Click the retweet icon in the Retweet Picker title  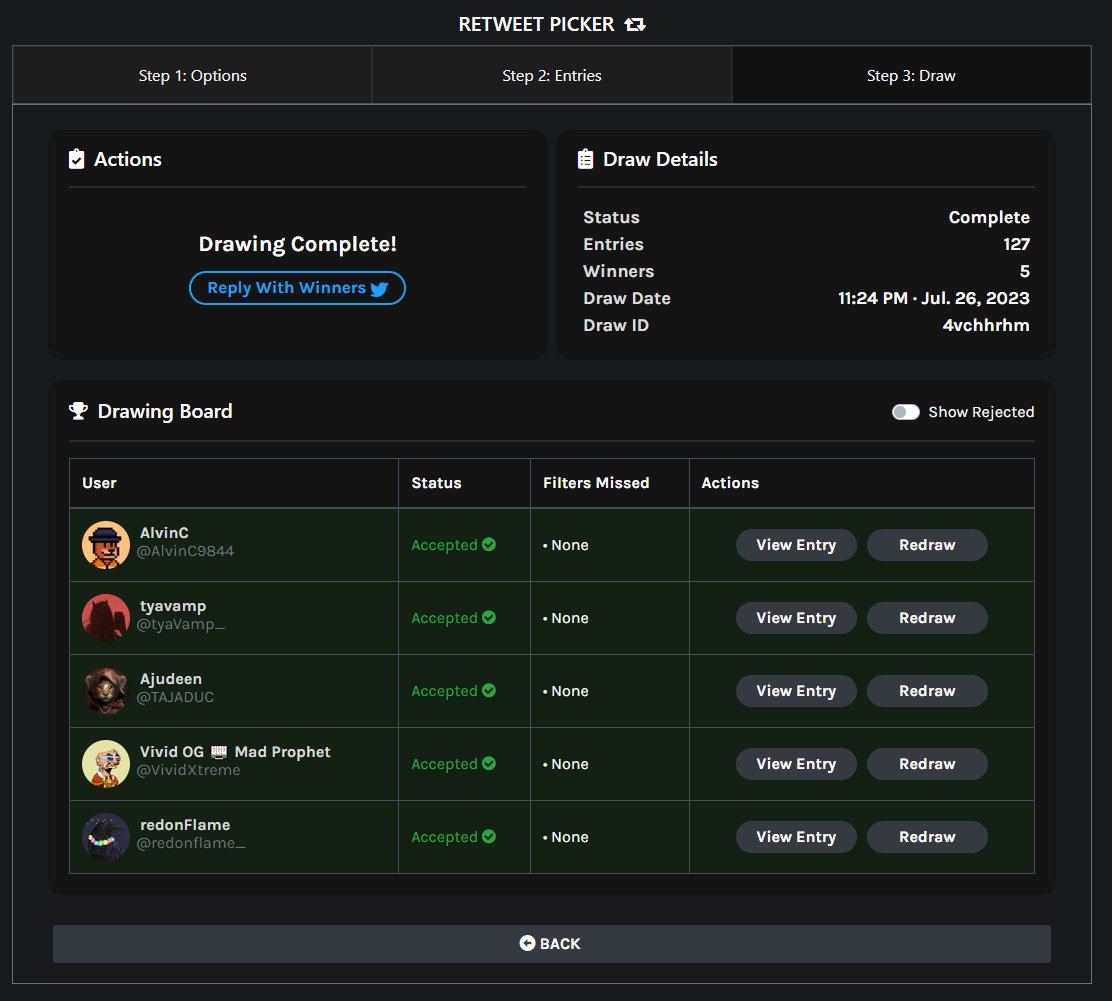pos(635,23)
